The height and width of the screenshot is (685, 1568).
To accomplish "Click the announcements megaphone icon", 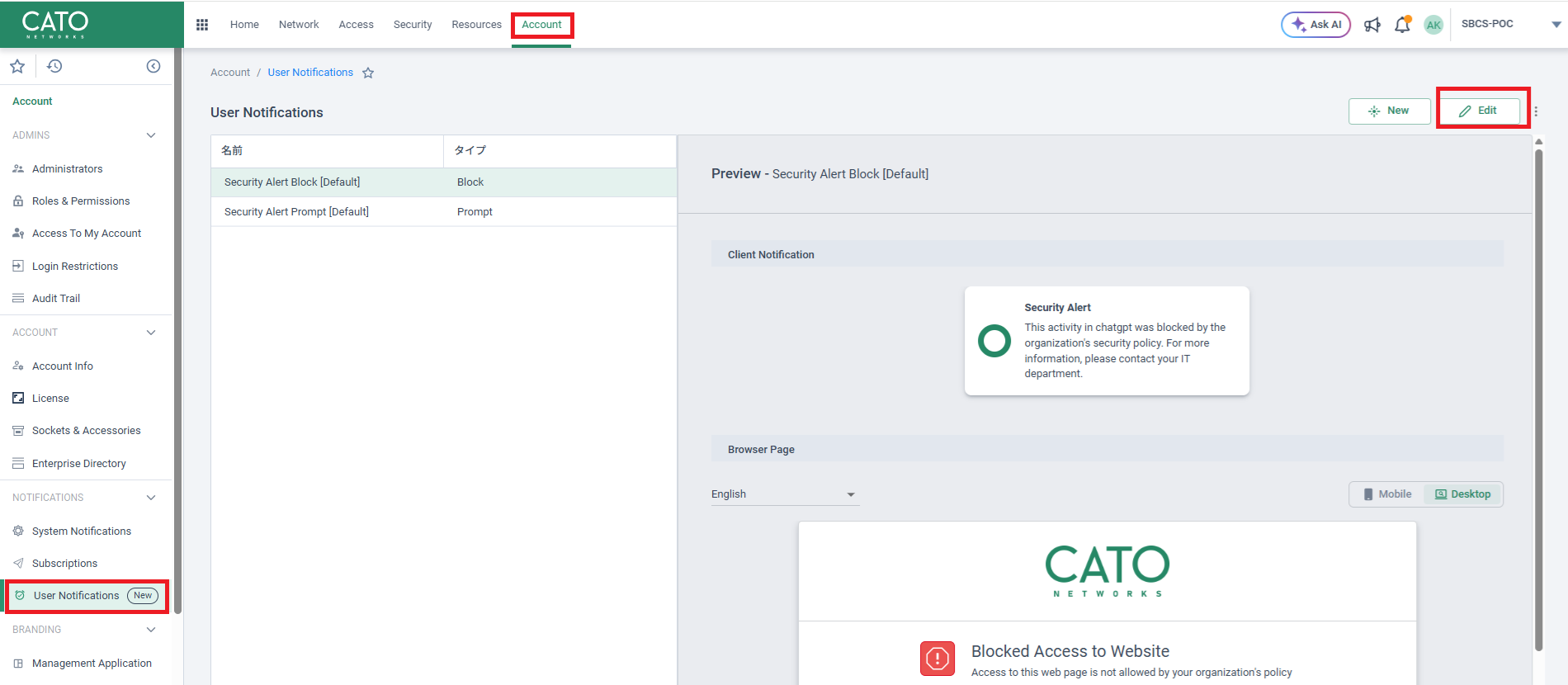I will click(x=1372, y=25).
